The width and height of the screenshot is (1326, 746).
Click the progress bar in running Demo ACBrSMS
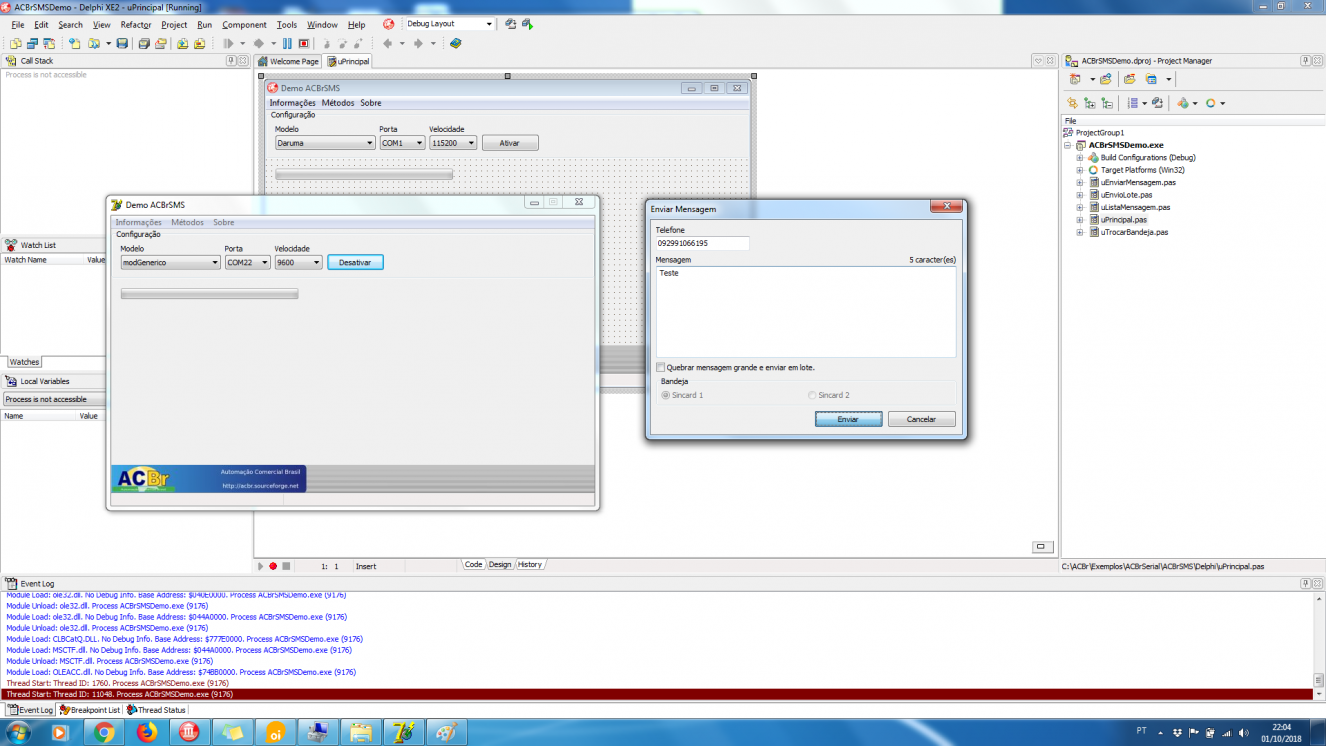pos(209,294)
